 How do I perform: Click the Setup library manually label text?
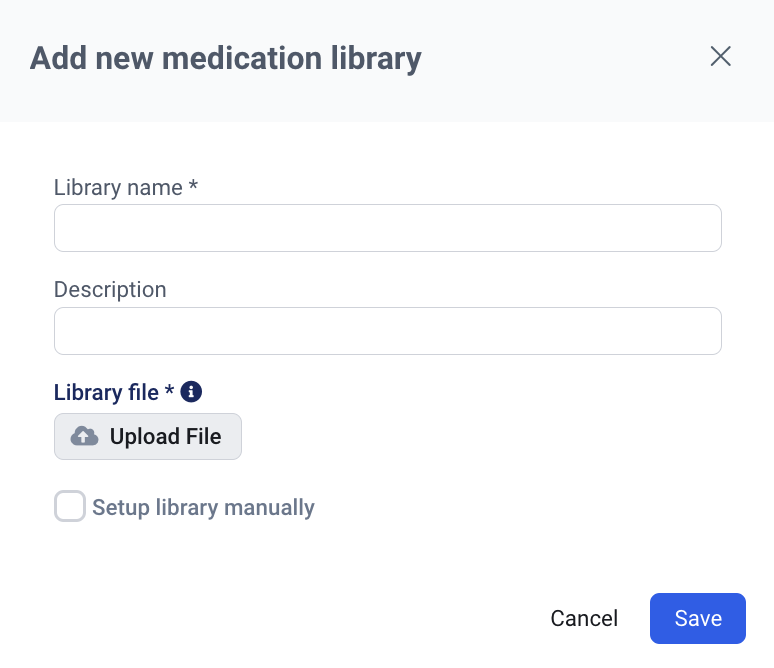click(x=203, y=508)
